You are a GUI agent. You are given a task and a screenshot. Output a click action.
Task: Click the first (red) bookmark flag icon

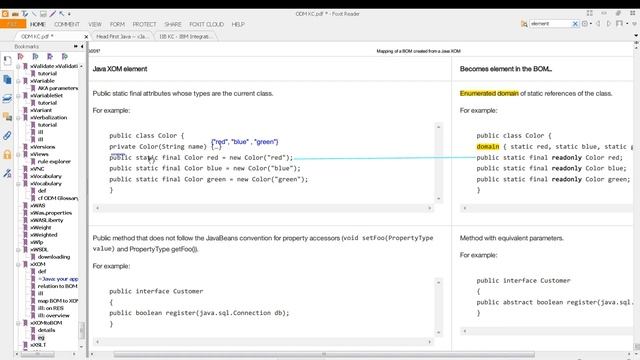click(x=21, y=57)
